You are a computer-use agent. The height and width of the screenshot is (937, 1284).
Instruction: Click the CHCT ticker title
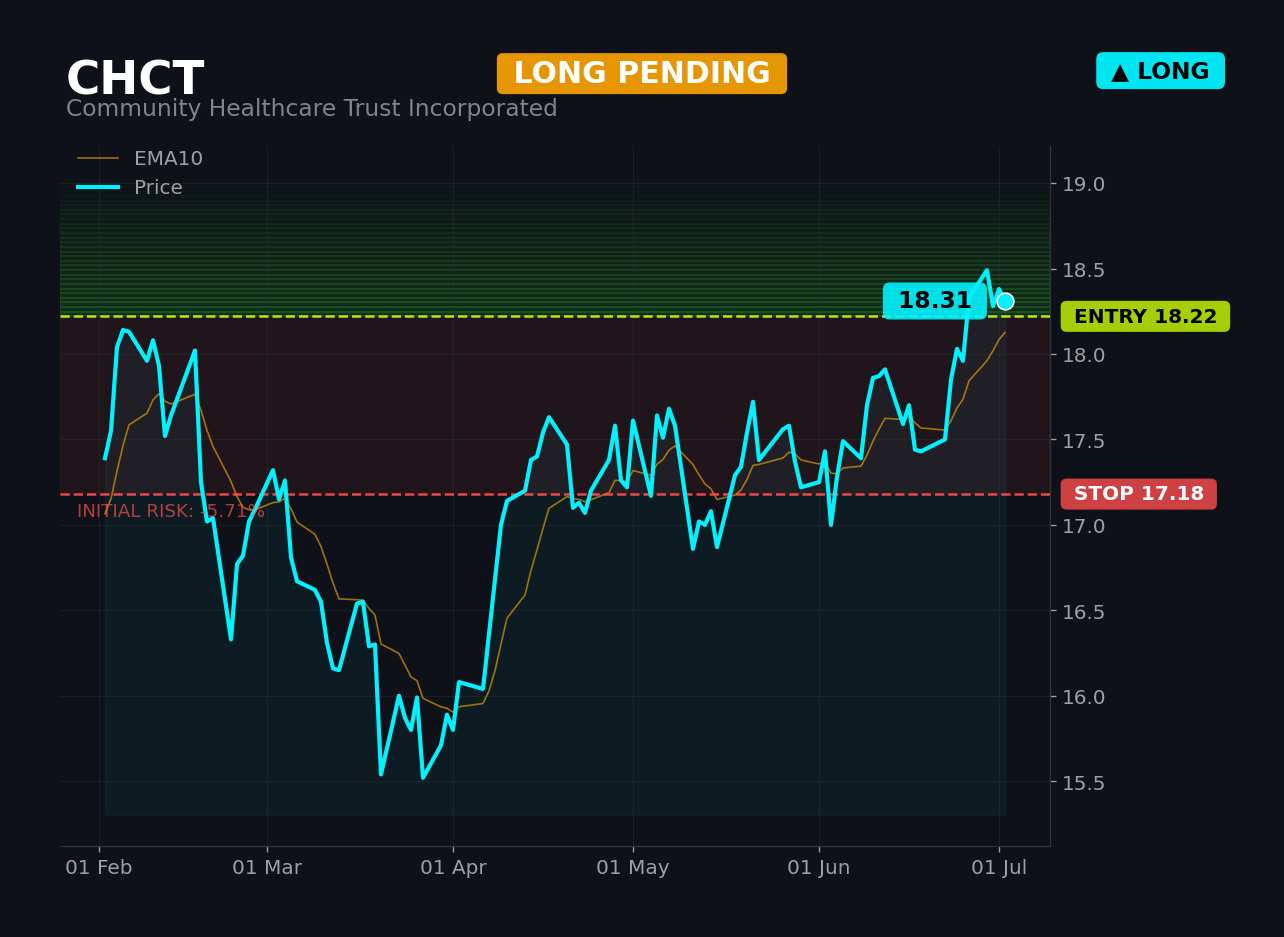click(x=135, y=80)
